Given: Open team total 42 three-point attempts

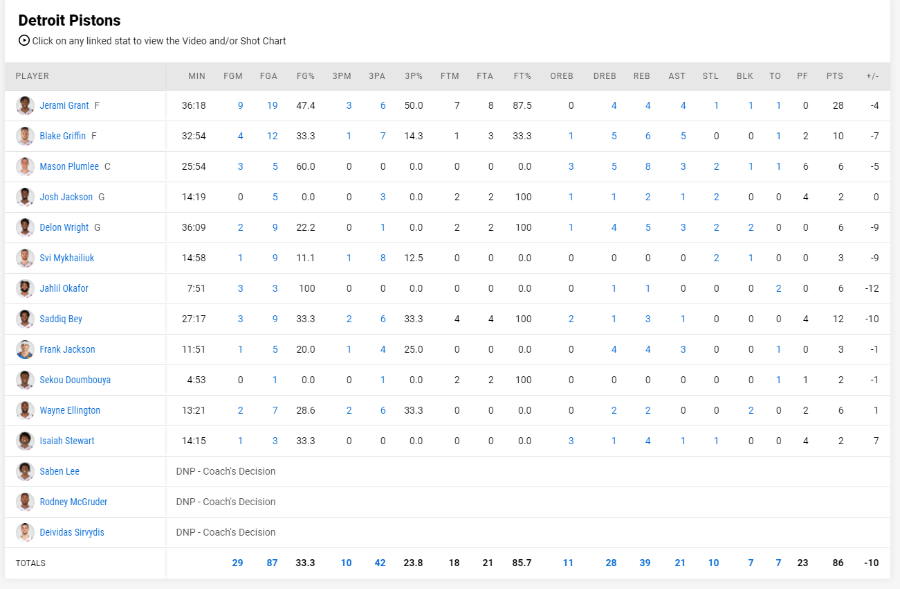Looking at the screenshot, I should 380,563.
